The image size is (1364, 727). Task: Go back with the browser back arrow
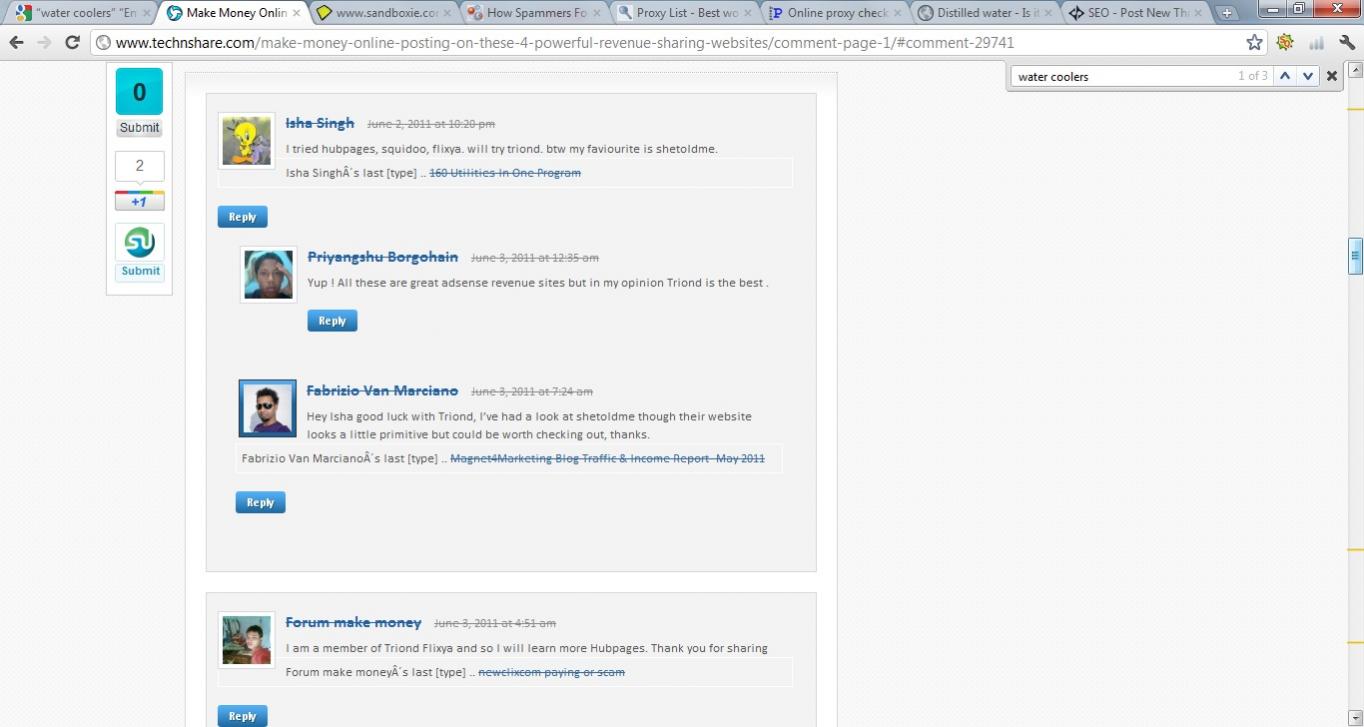pos(16,42)
